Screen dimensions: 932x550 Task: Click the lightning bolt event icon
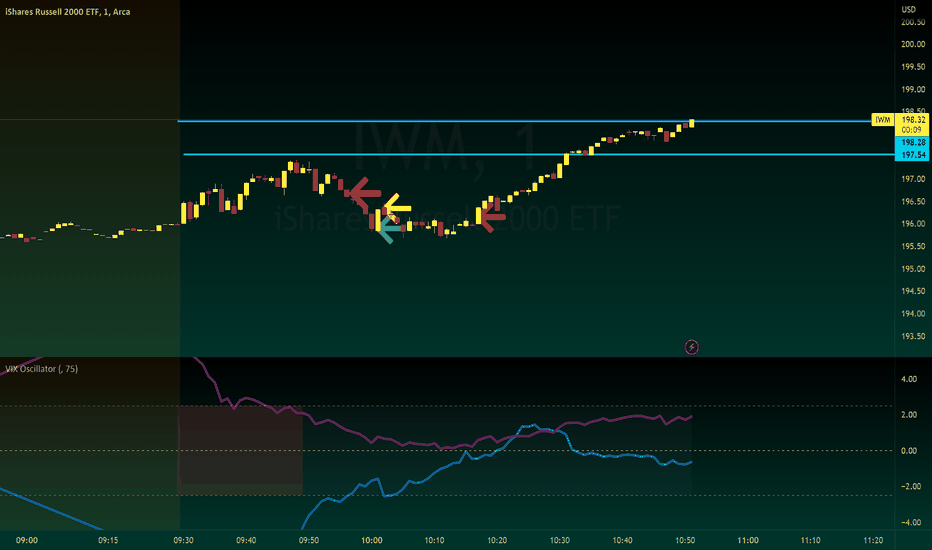(x=691, y=347)
